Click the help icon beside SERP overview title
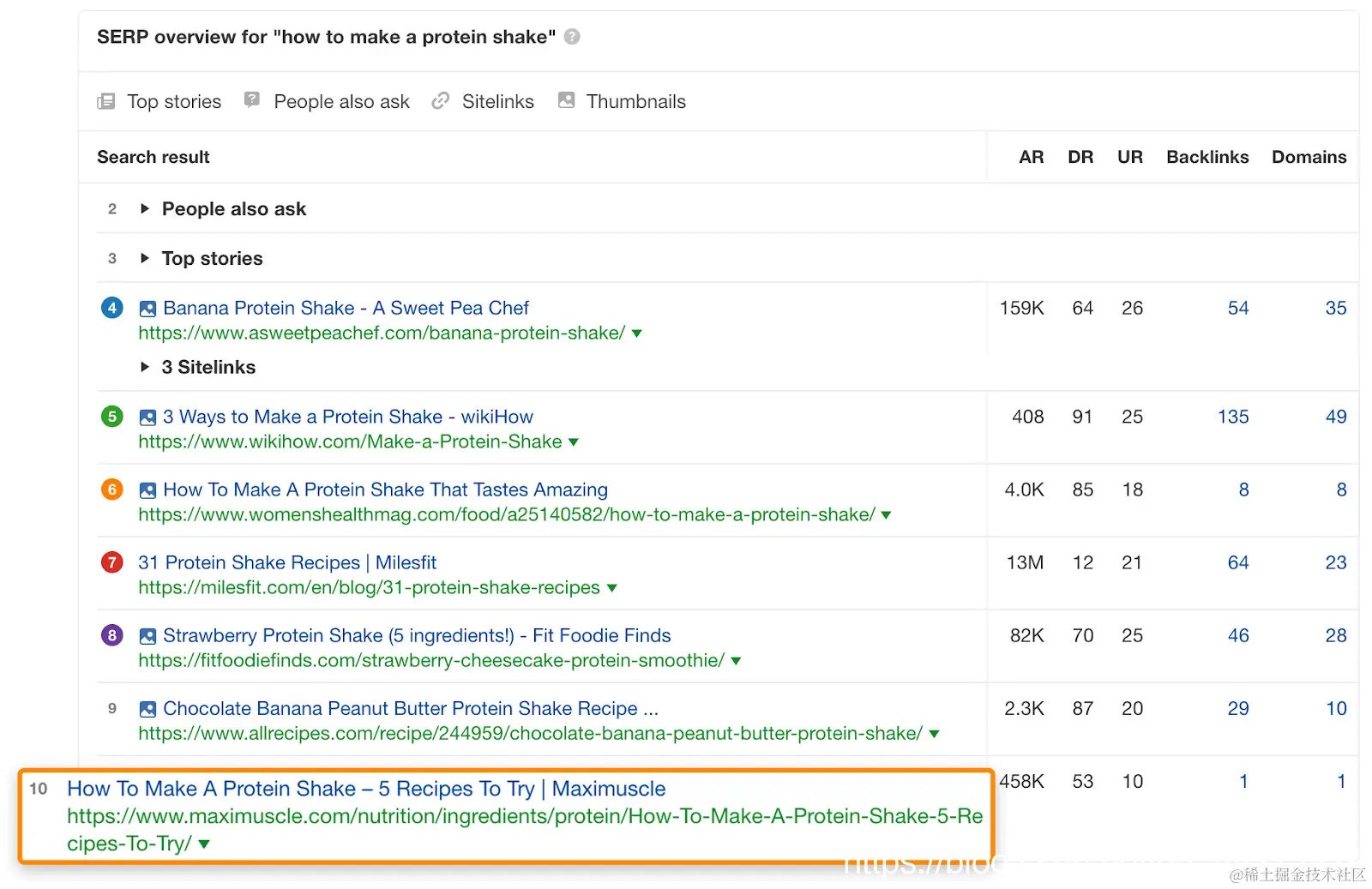The width and height of the screenshot is (1372, 889). point(572,37)
